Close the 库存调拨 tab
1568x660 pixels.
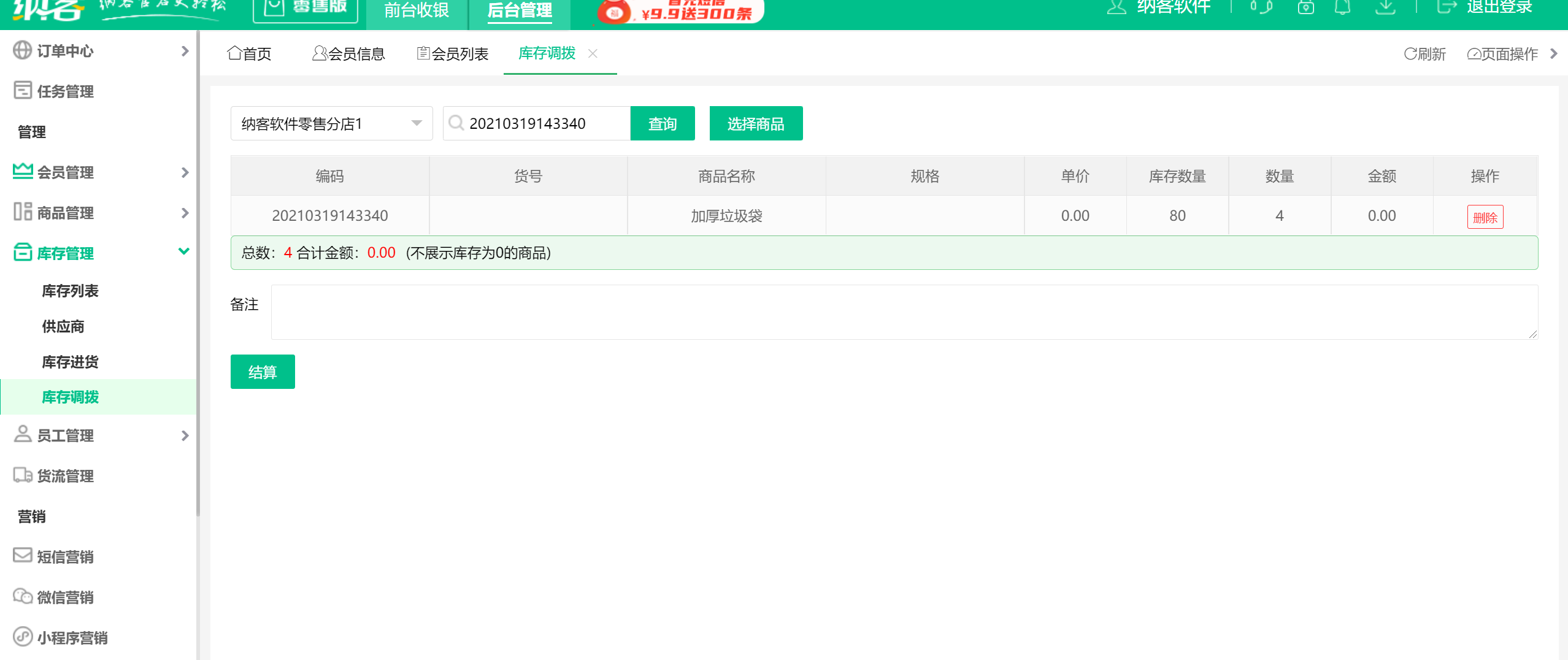593,54
